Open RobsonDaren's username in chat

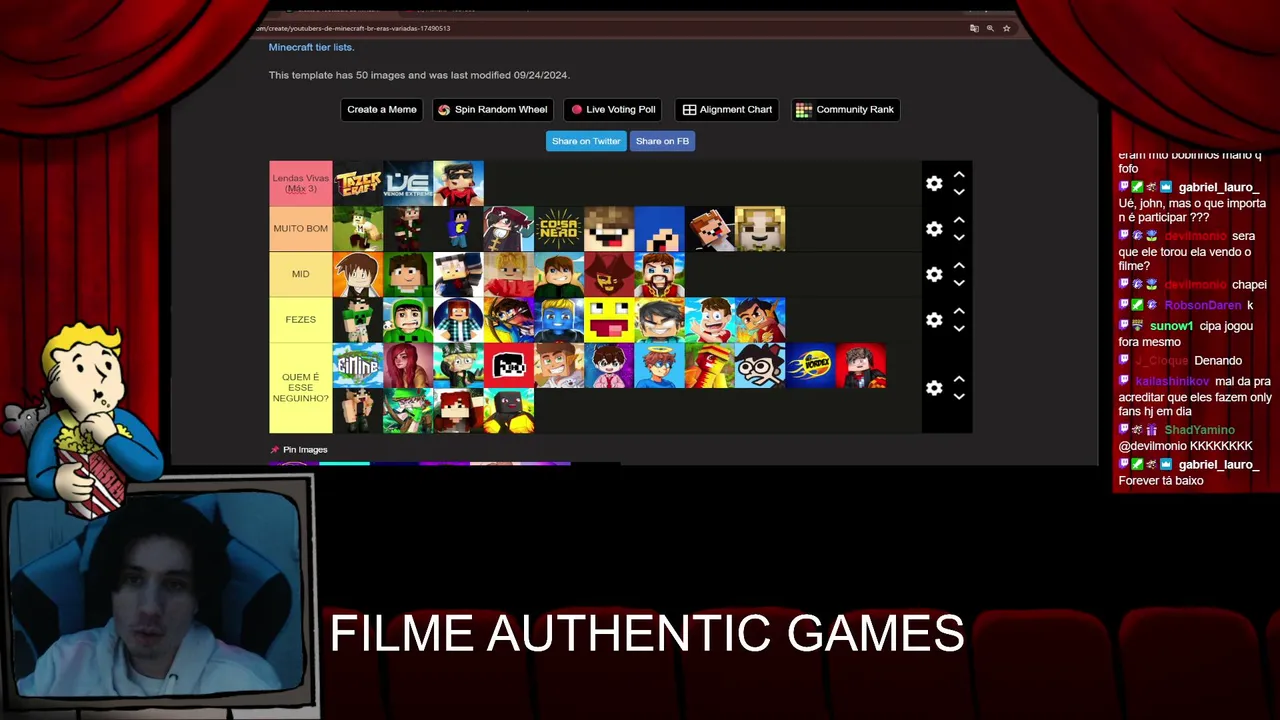pyautogui.click(x=1203, y=305)
